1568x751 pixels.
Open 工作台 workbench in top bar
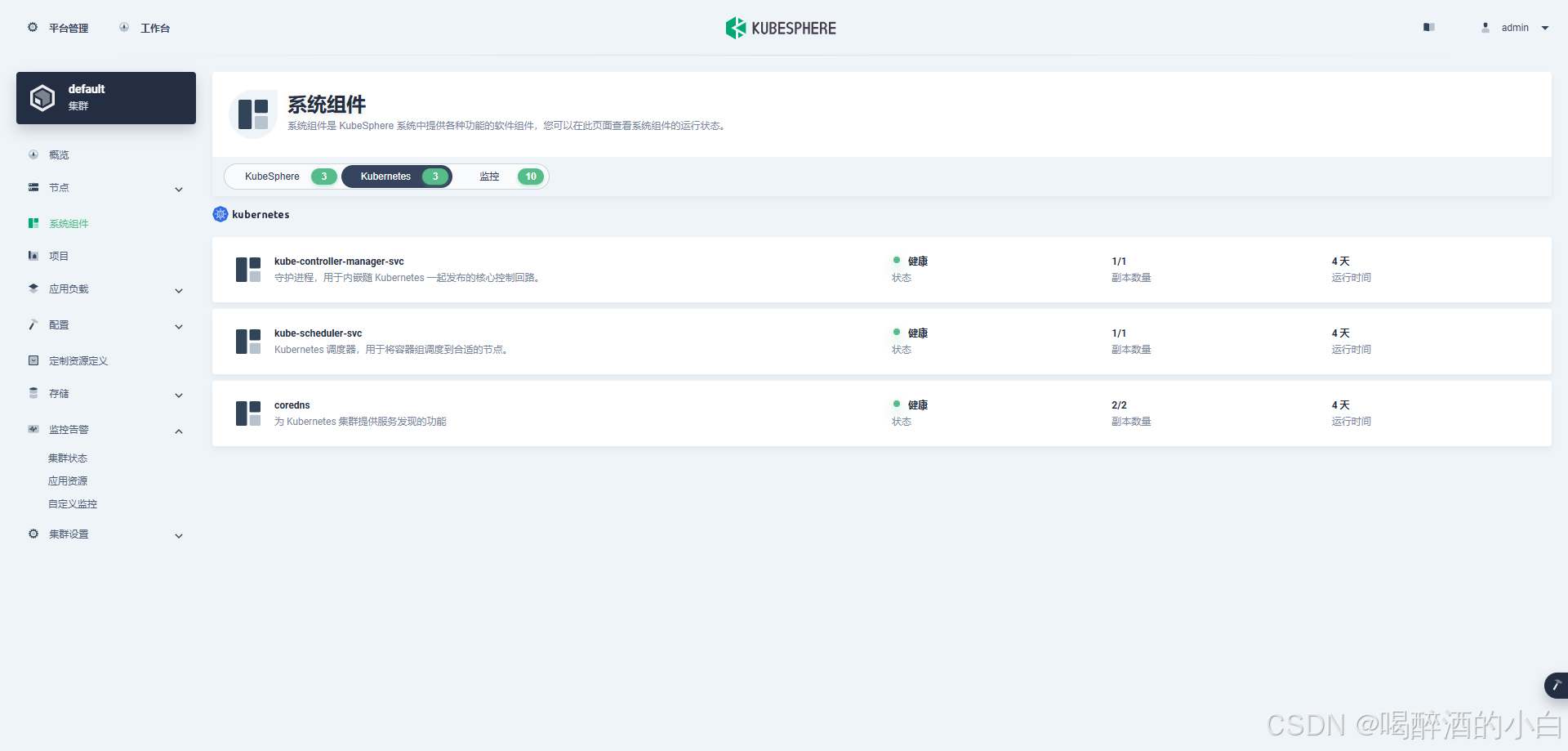(145, 28)
